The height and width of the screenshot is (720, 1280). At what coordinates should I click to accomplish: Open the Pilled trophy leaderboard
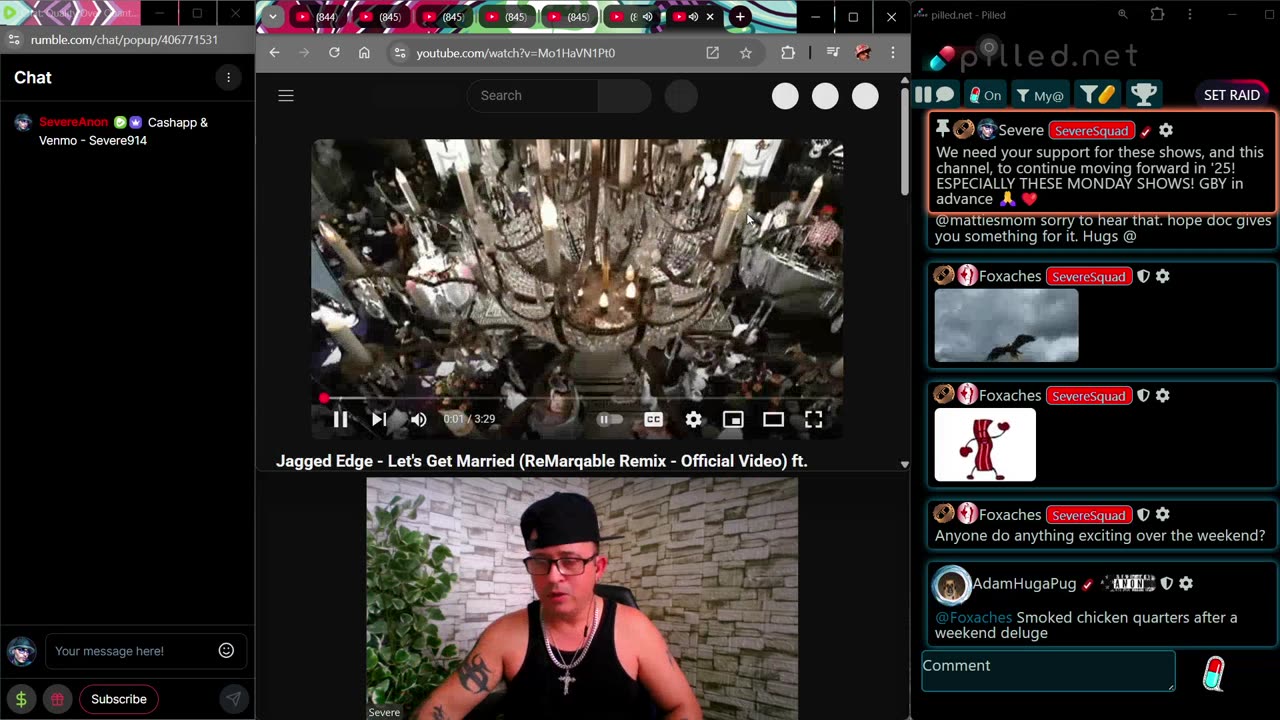pos(1144,95)
